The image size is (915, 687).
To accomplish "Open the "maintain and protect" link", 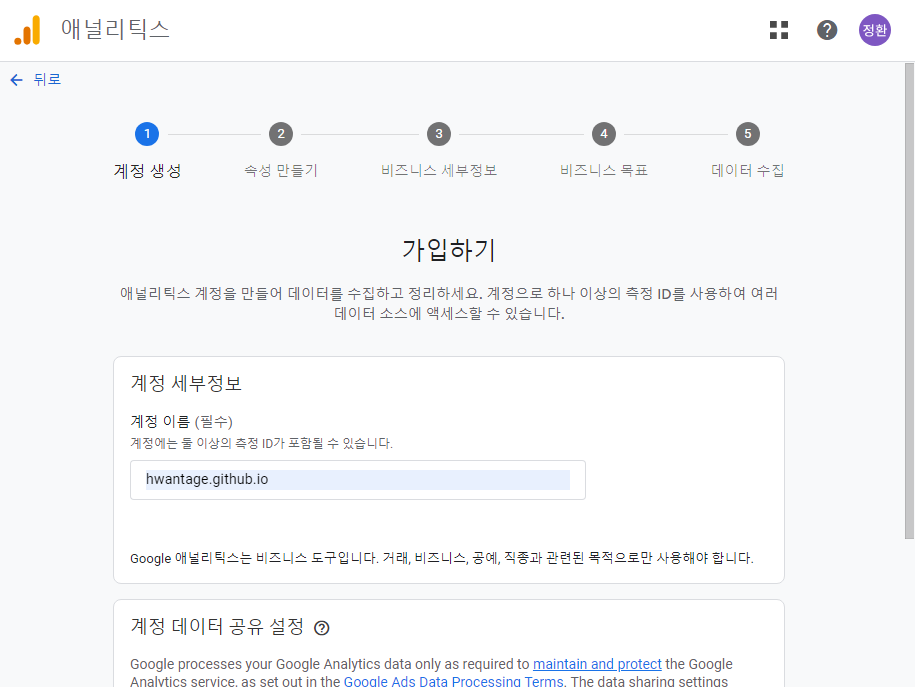I will (x=597, y=664).
